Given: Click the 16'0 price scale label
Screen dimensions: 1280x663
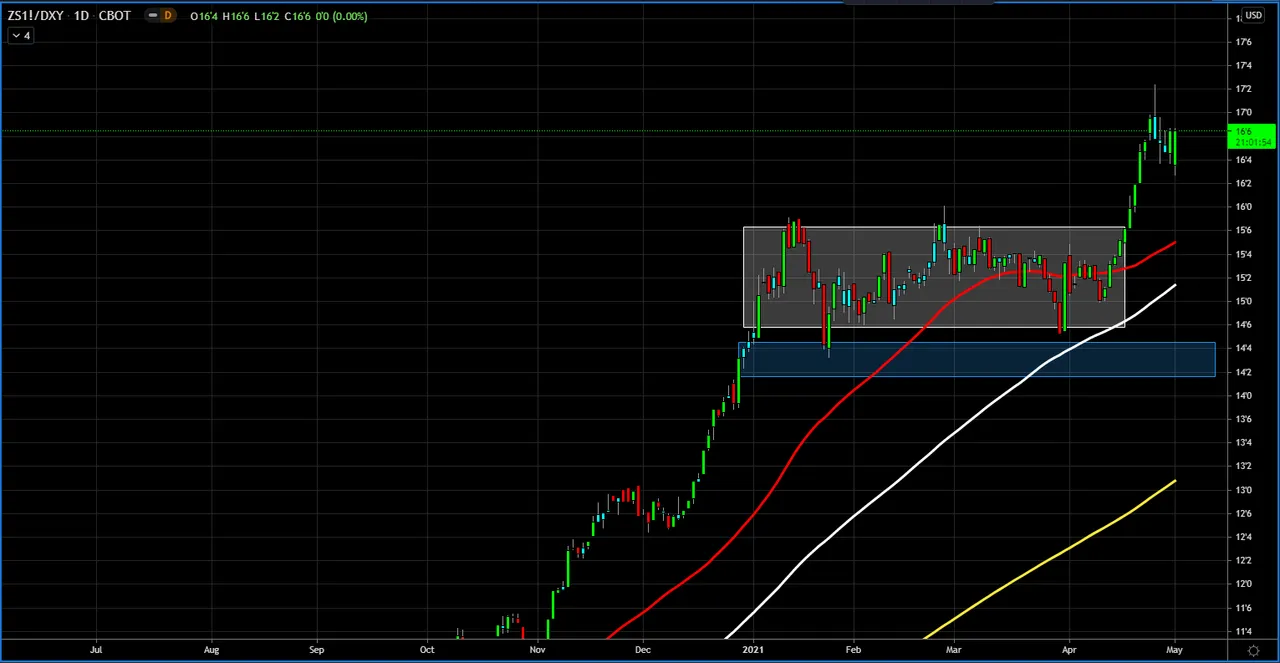Looking at the screenshot, I should (x=1243, y=207).
